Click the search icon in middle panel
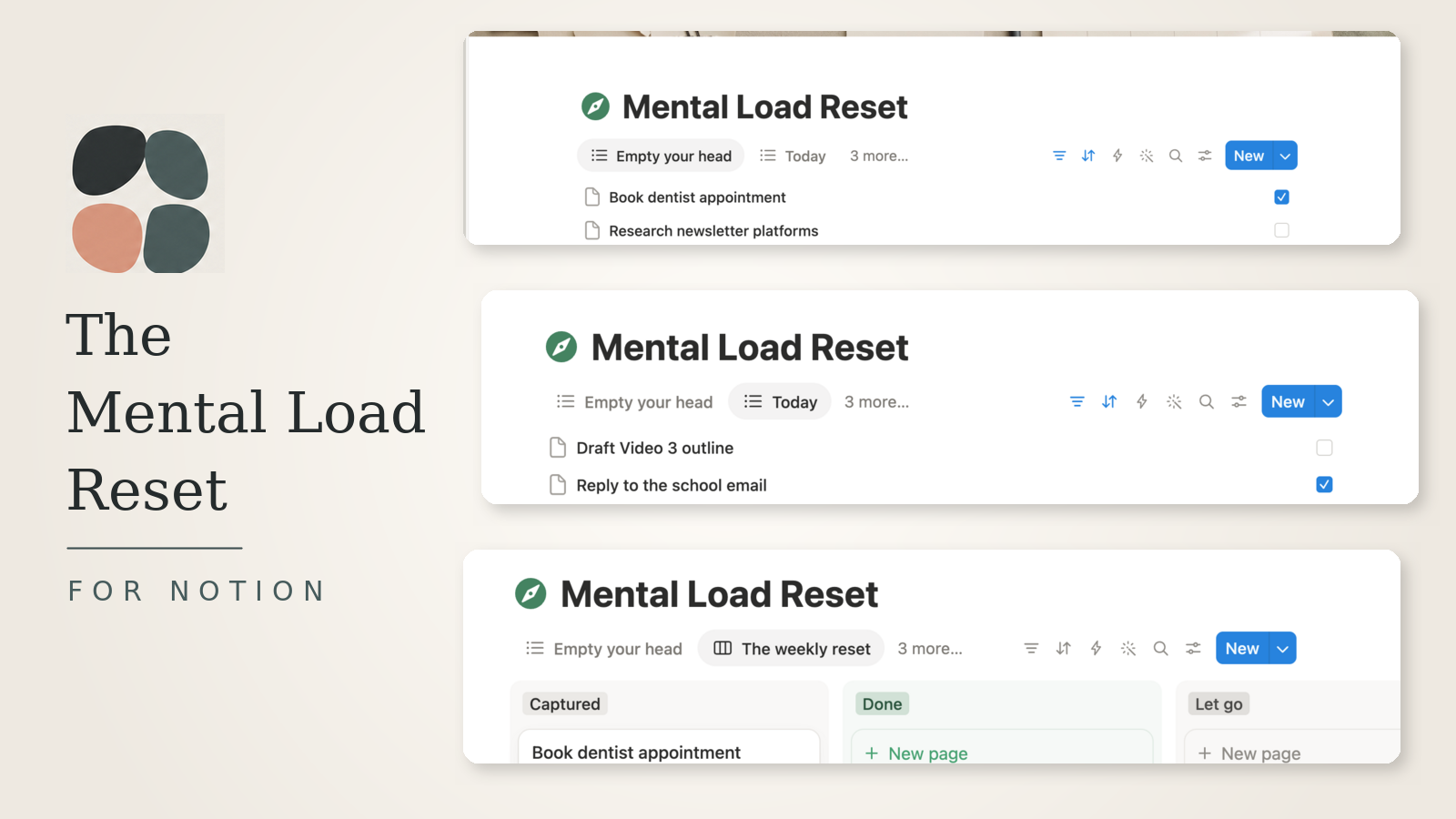Screen dimensions: 1456x819 point(1207,401)
